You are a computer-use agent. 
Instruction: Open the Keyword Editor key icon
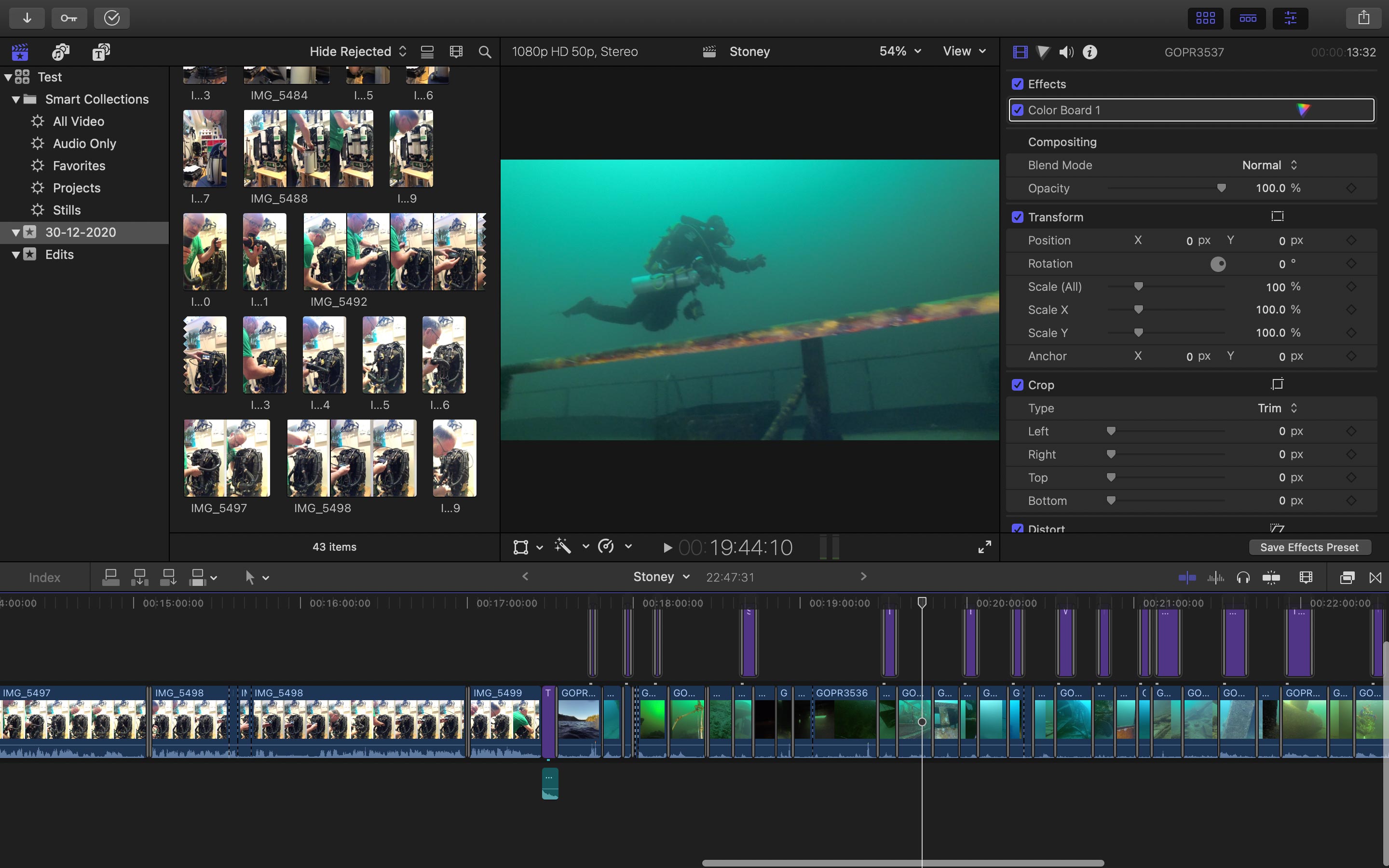pyautogui.click(x=69, y=18)
